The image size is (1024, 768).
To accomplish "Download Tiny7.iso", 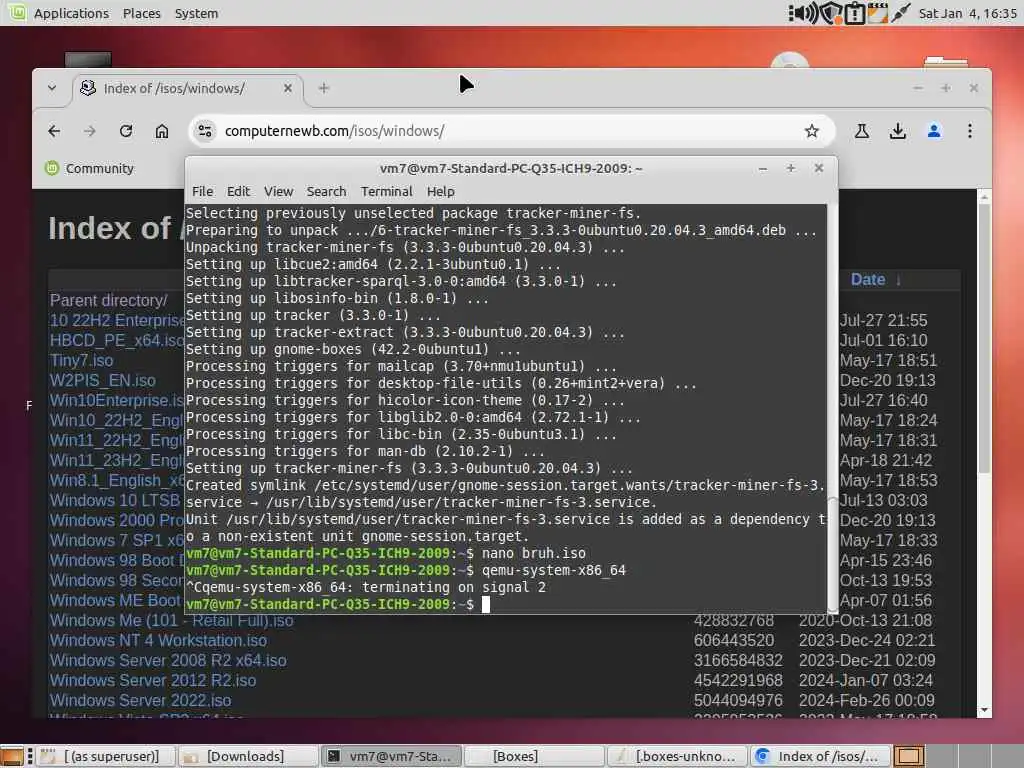I will (82, 360).
